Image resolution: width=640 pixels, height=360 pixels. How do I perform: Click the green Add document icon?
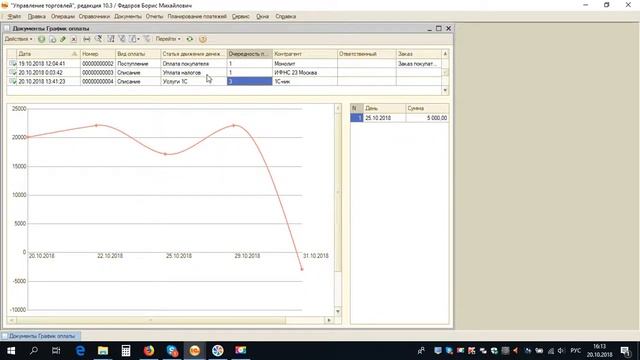42,39
